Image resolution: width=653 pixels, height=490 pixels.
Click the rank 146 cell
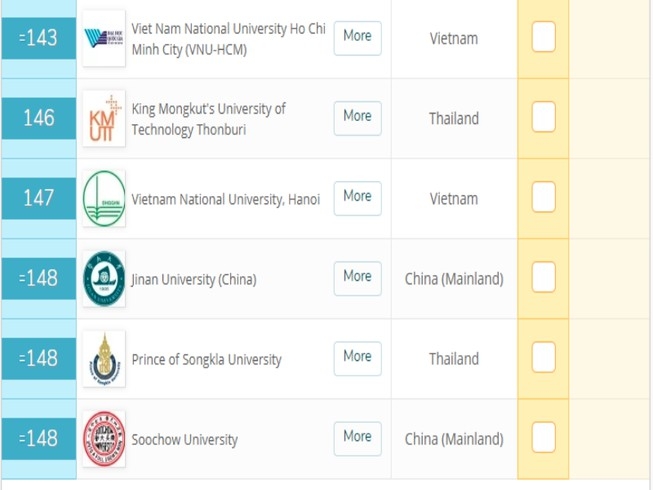click(39, 118)
